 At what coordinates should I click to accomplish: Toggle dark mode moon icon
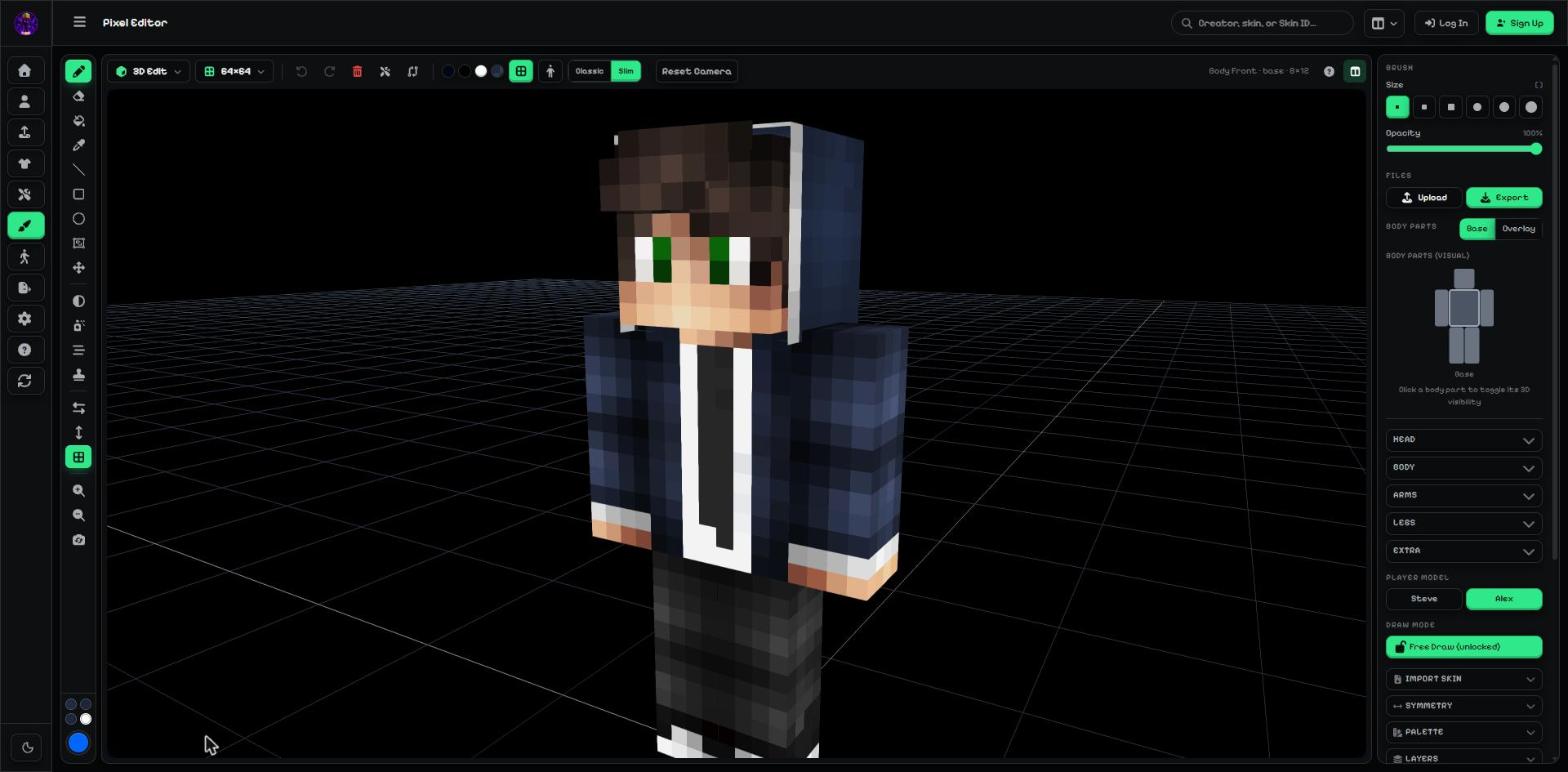[x=25, y=747]
